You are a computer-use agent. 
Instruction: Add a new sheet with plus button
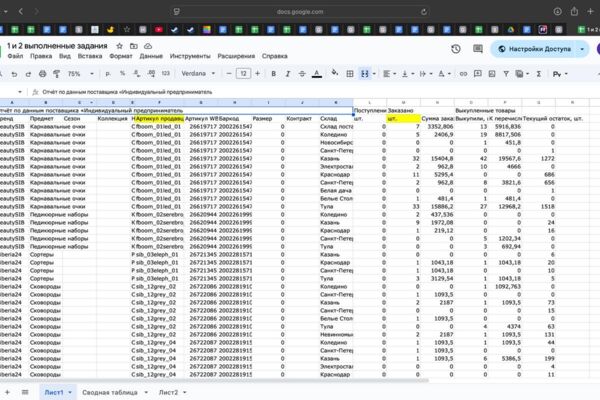(x=7, y=392)
